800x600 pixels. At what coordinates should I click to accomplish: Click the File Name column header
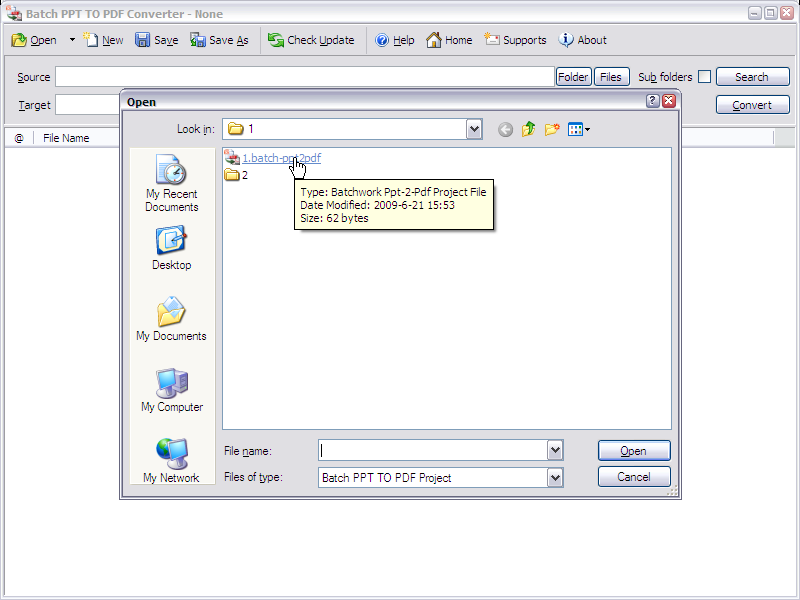coord(66,138)
